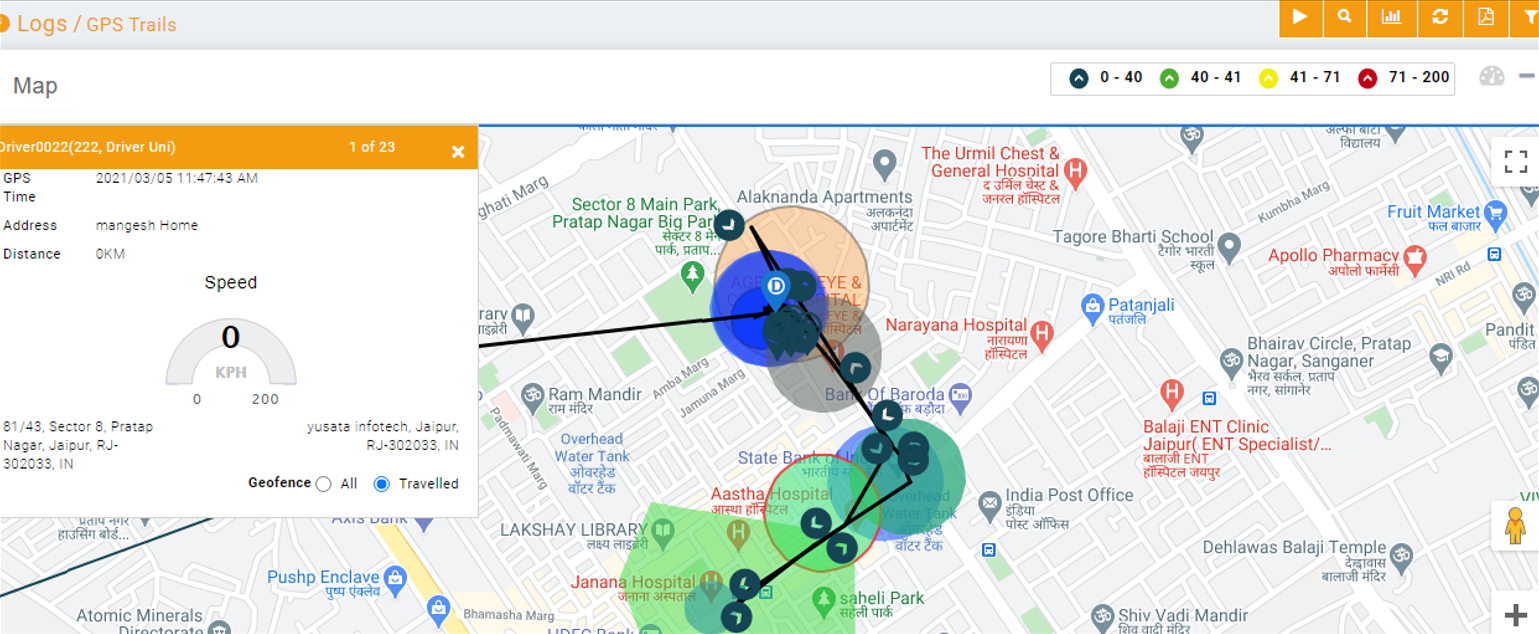The height and width of the screenshot is (634, 1539).
Task: Click Tagore Bharti School pin
Action: coord(1229,246)
